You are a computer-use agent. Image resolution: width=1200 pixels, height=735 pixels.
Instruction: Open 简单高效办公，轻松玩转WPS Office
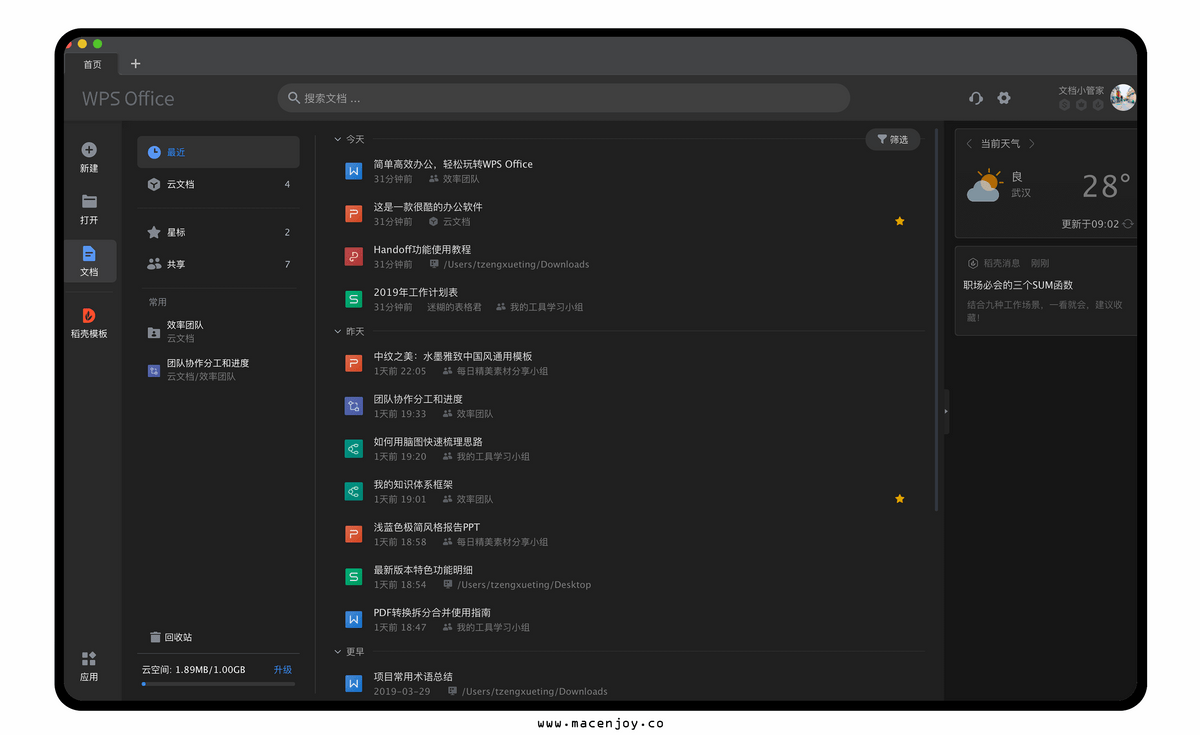453,164
